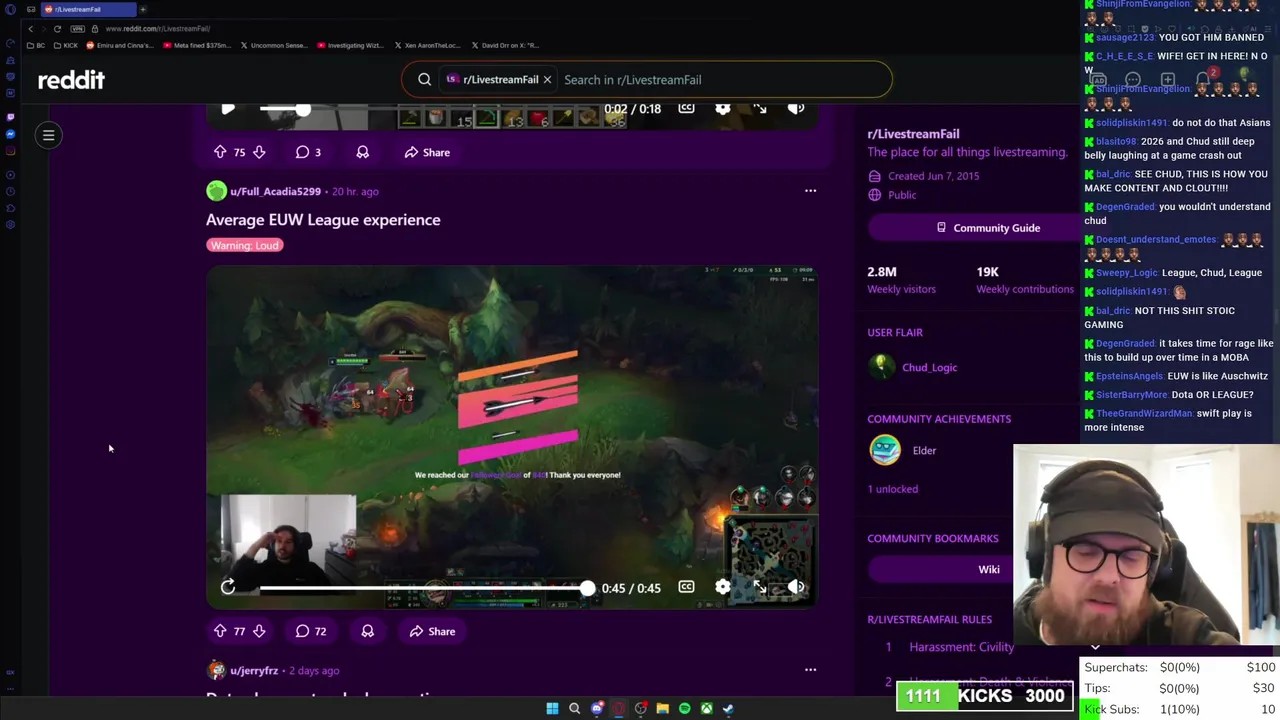The image size is (1280, 720).
Task: Open a new browser tab
Action: click(x=142, y=9)
